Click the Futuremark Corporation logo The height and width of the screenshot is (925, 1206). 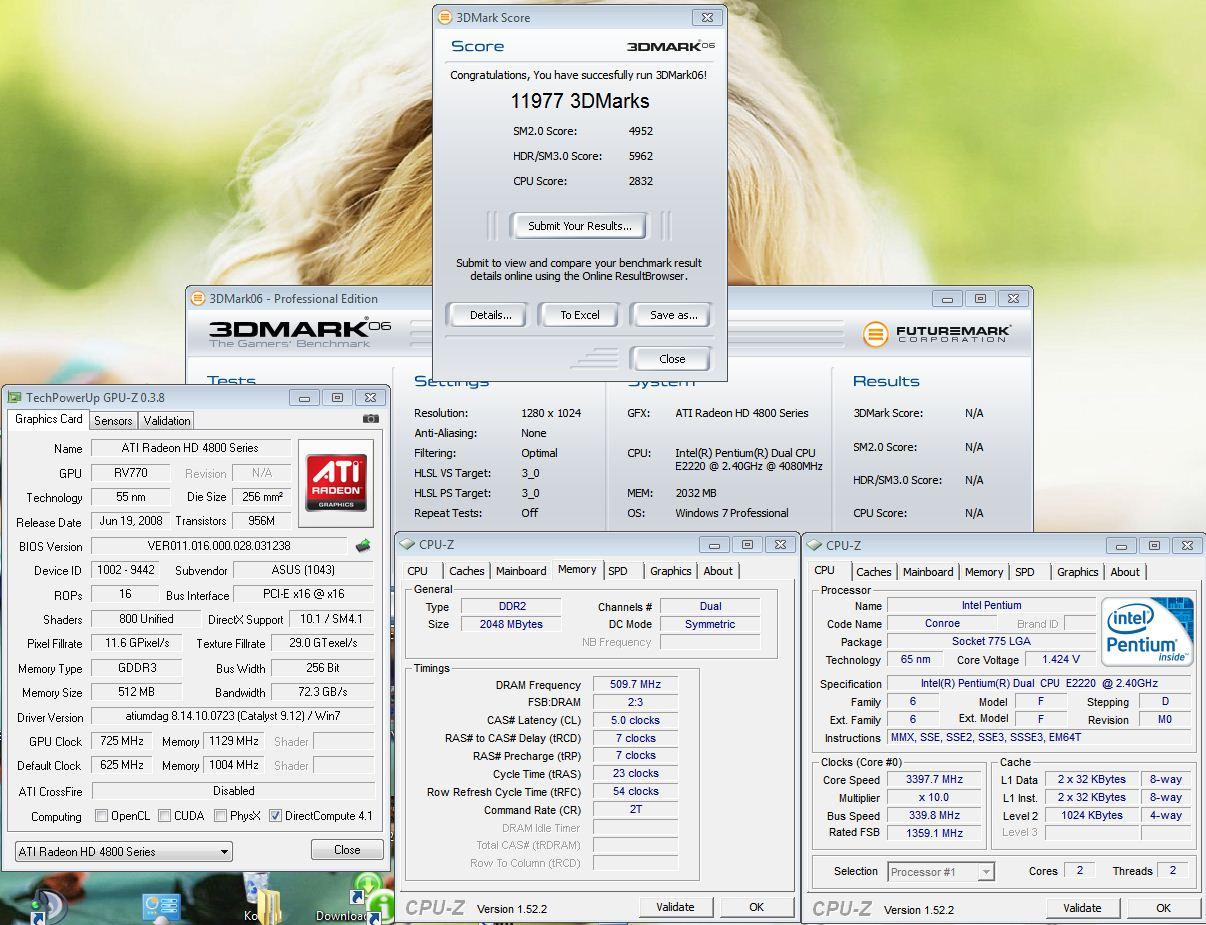pos(937,333)
